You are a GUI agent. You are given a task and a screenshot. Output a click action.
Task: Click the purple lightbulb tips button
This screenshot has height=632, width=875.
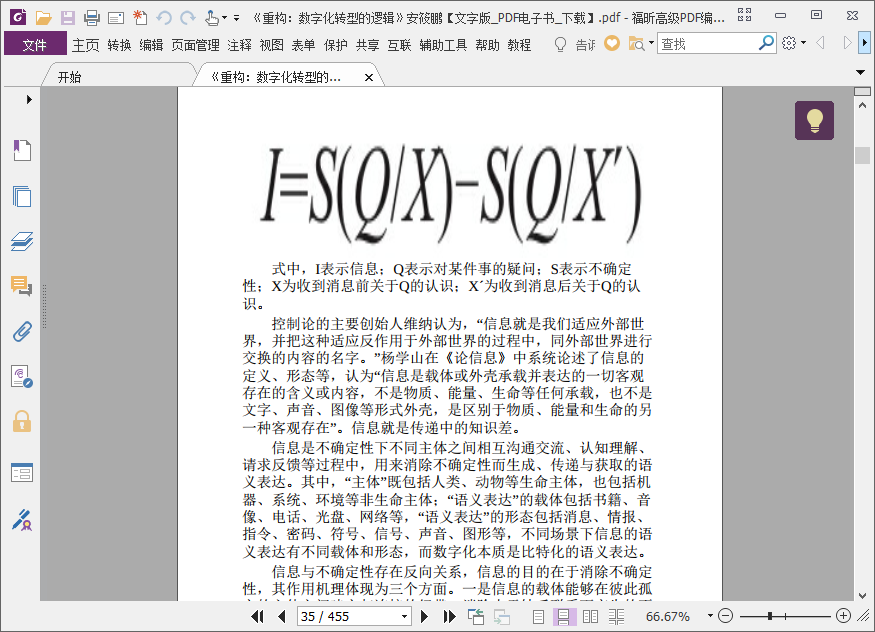[x=815, y=120]
